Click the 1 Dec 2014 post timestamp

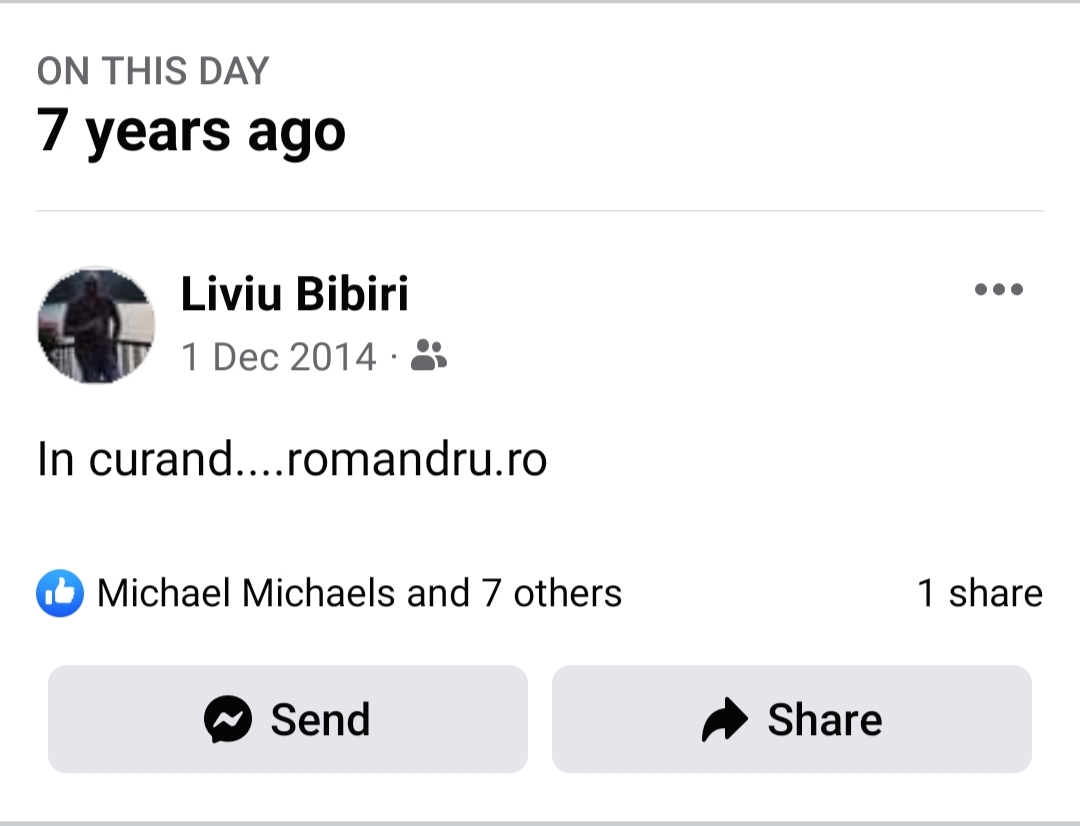coord(279,357)
